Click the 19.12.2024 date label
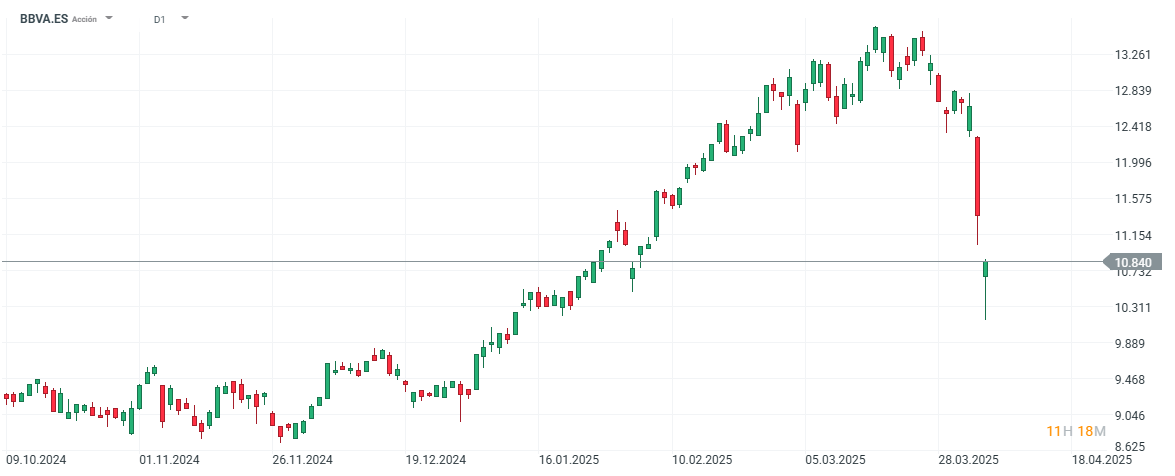This screenshot has width=1175, height=476. (x=436, y=459)
